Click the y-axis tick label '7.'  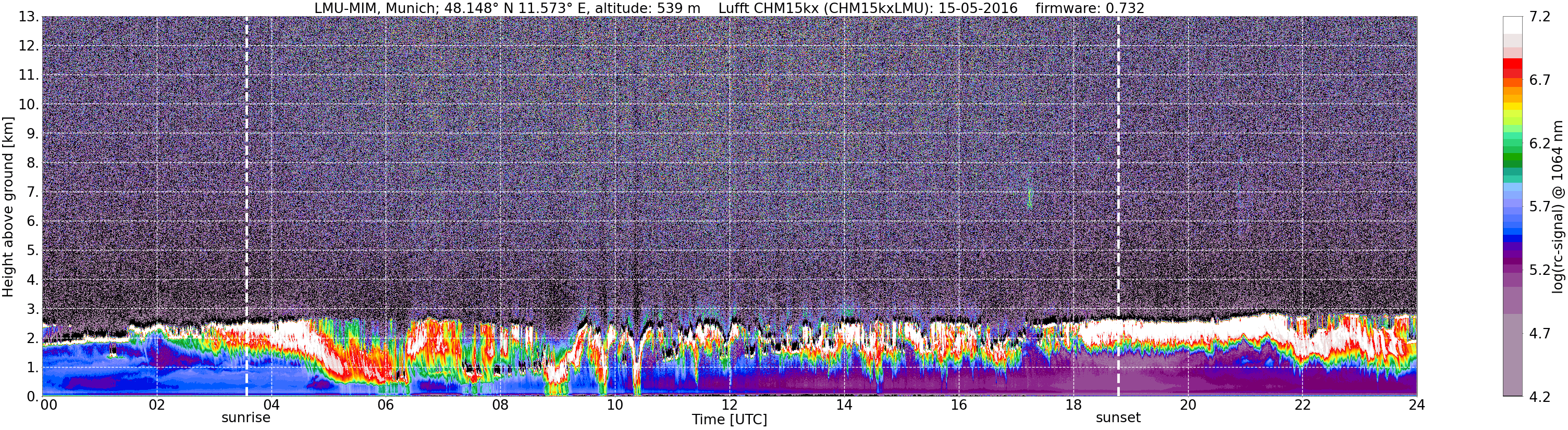click(33, 192)
